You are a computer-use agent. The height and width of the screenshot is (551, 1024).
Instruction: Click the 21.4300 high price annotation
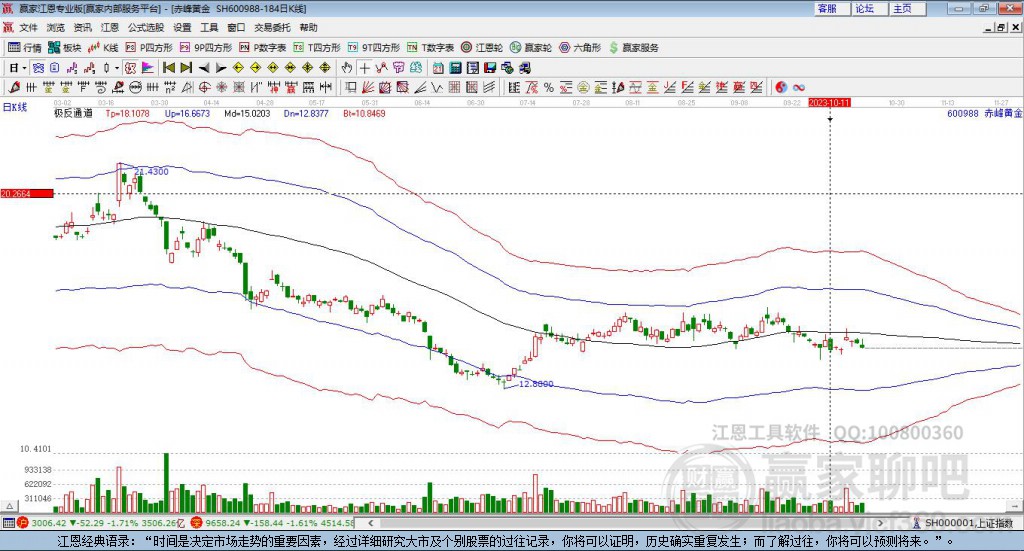pyautogui.click(x=152, y=172)
